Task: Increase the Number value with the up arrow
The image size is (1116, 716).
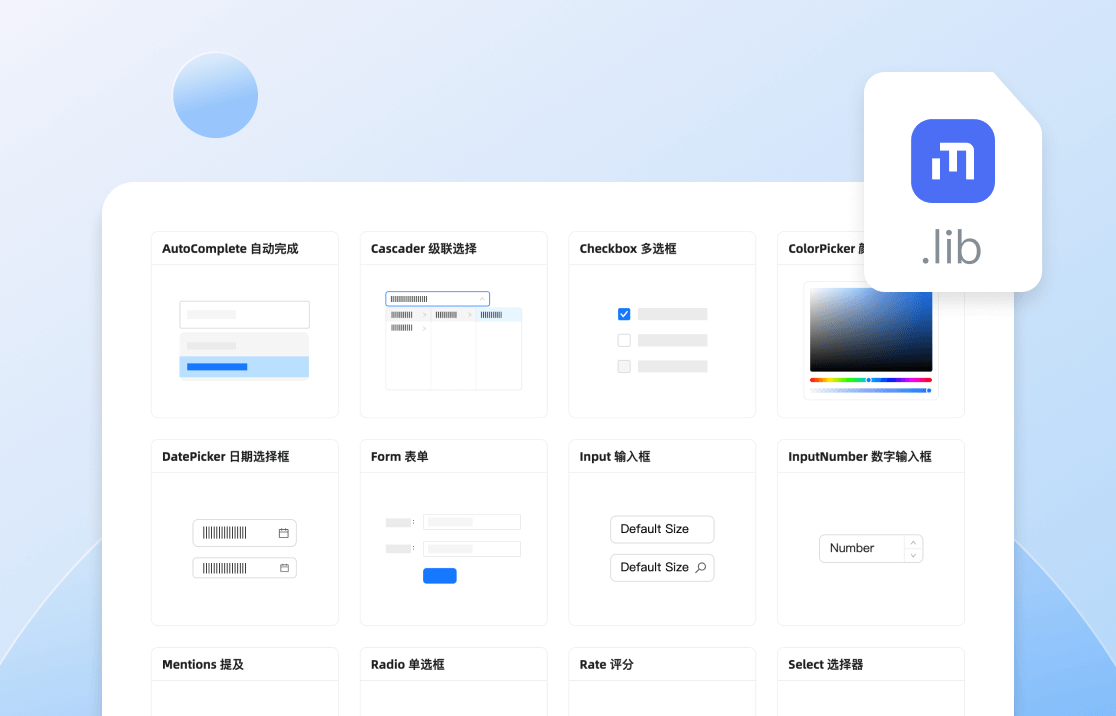Action: pyautogui.click(x=913, y=542)
